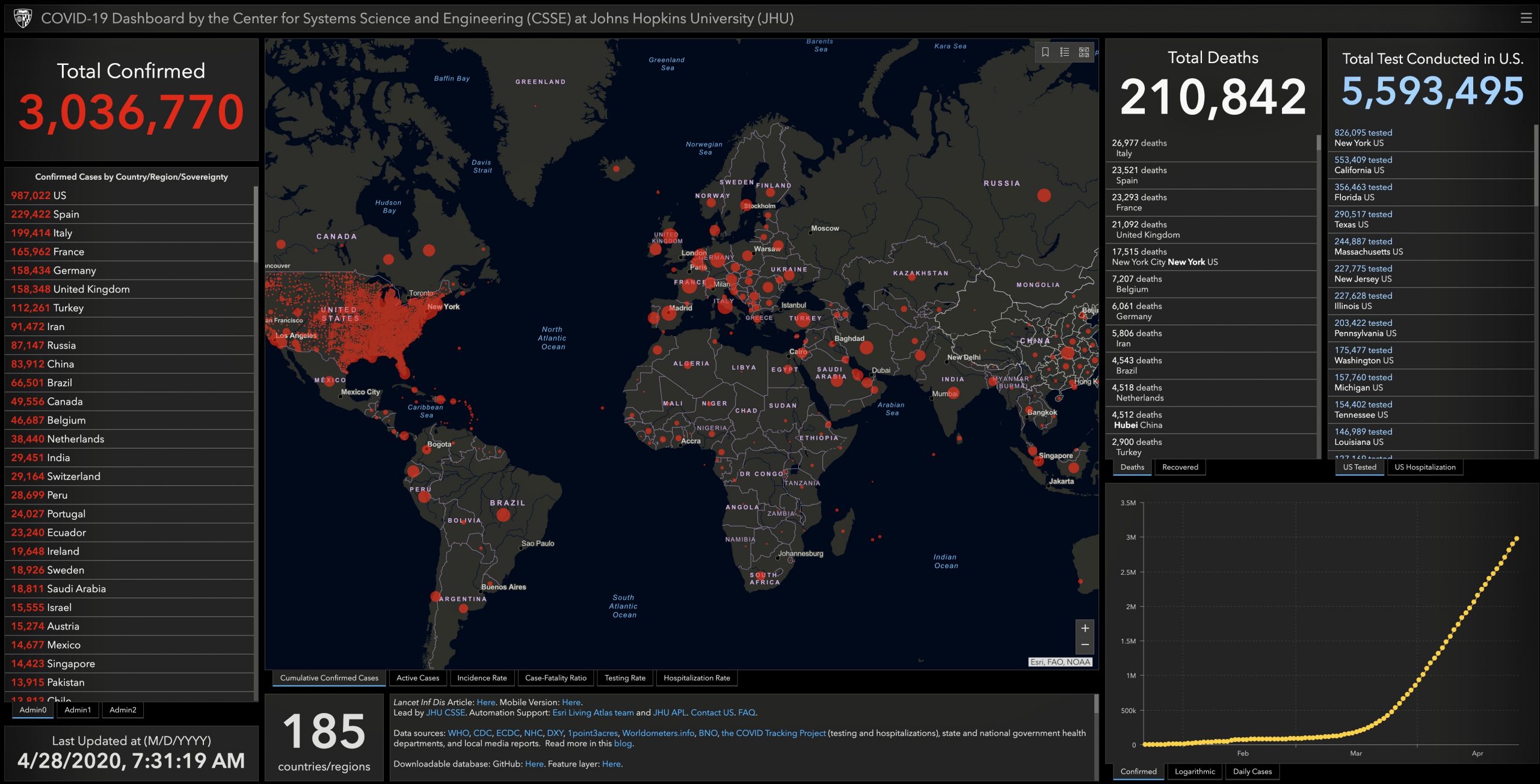The image size is (1540, 784).
Task: Open the GitHub Here link
Action: click(534, 764)
